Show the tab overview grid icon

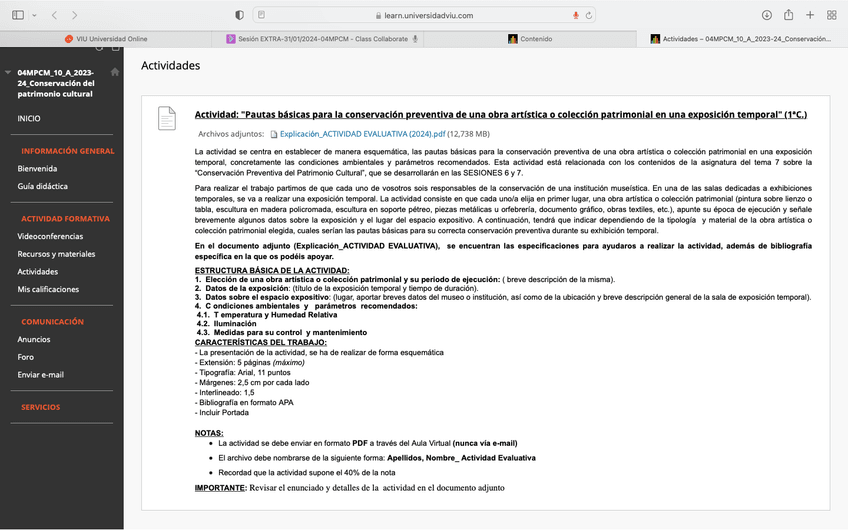pyautogui.click(x=831, y=15)
